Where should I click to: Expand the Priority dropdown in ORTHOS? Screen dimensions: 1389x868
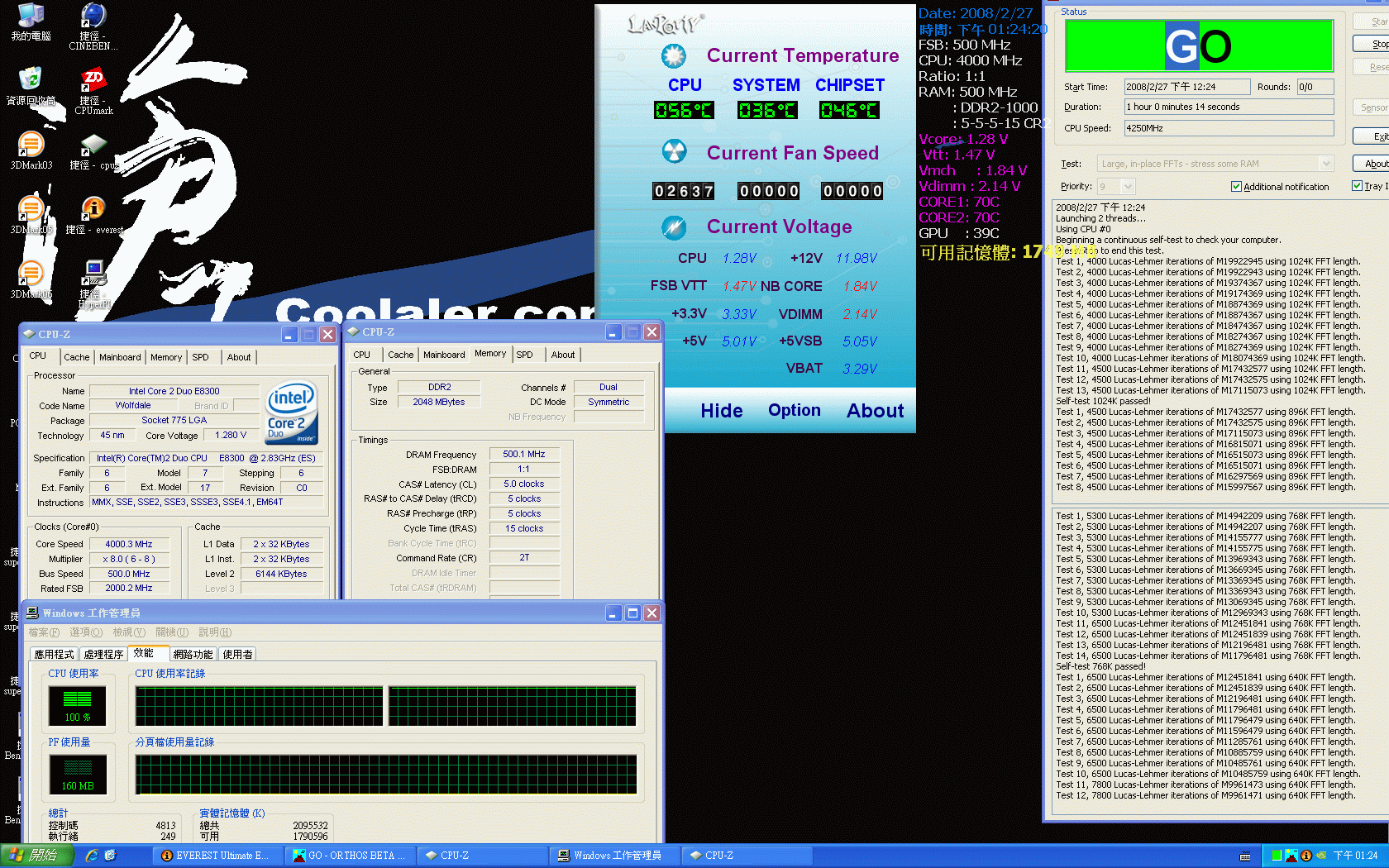1128,187
